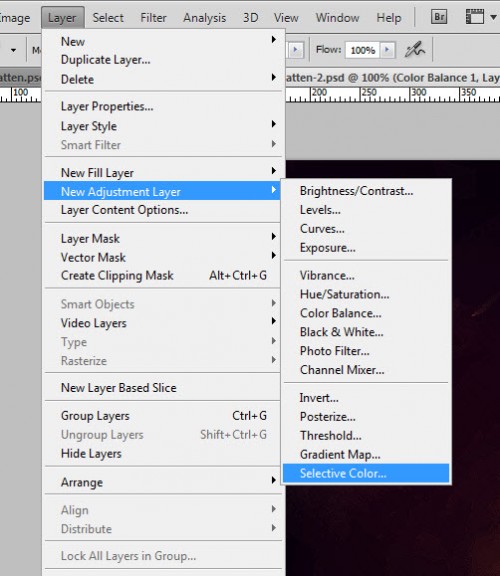Viewport: 500px width, 576px height.
Task: Open the Window menu
Action: pos(337,18)
